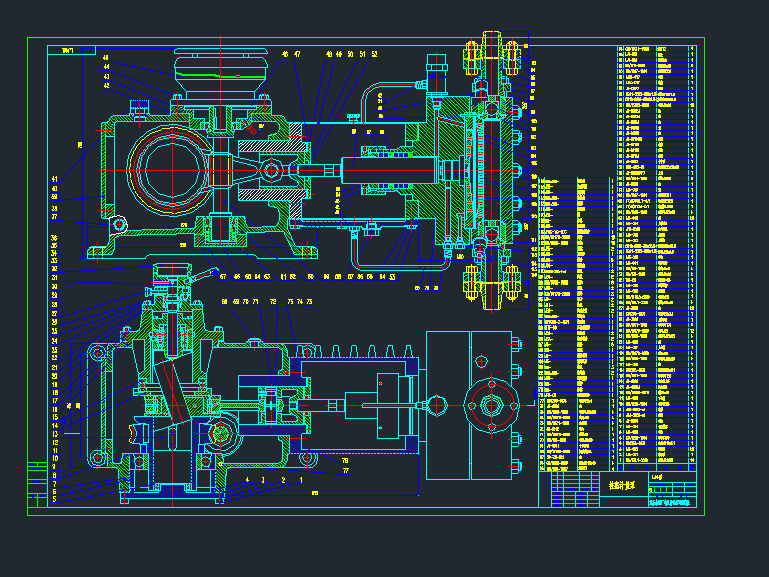The height and width of the screenshot is (577, 769).
Task: Click the small round lug on housing base
Action: pos(119,224)
